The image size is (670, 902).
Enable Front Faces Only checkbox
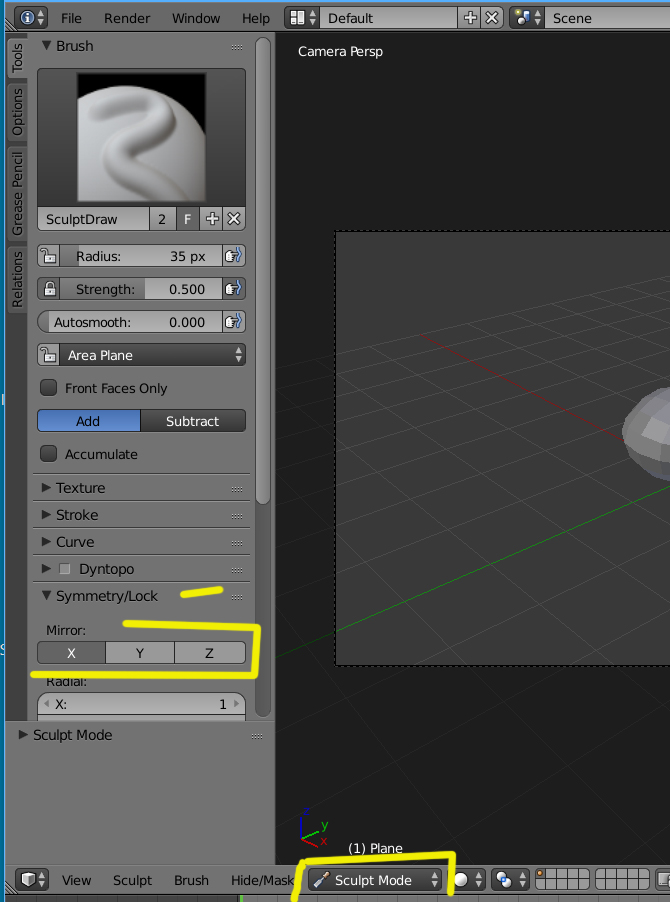pyautogui.click(x=48, y=388)
